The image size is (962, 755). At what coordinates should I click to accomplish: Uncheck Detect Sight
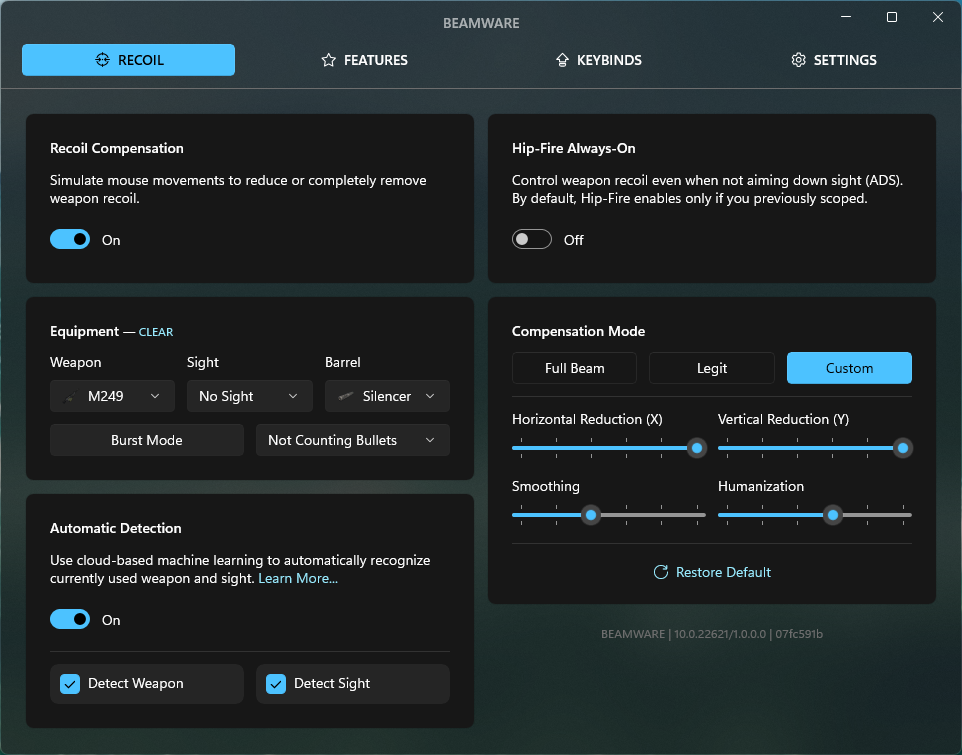(275, 684)
